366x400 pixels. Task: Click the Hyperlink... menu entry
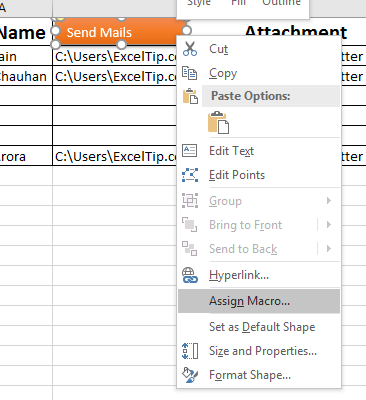259,275
